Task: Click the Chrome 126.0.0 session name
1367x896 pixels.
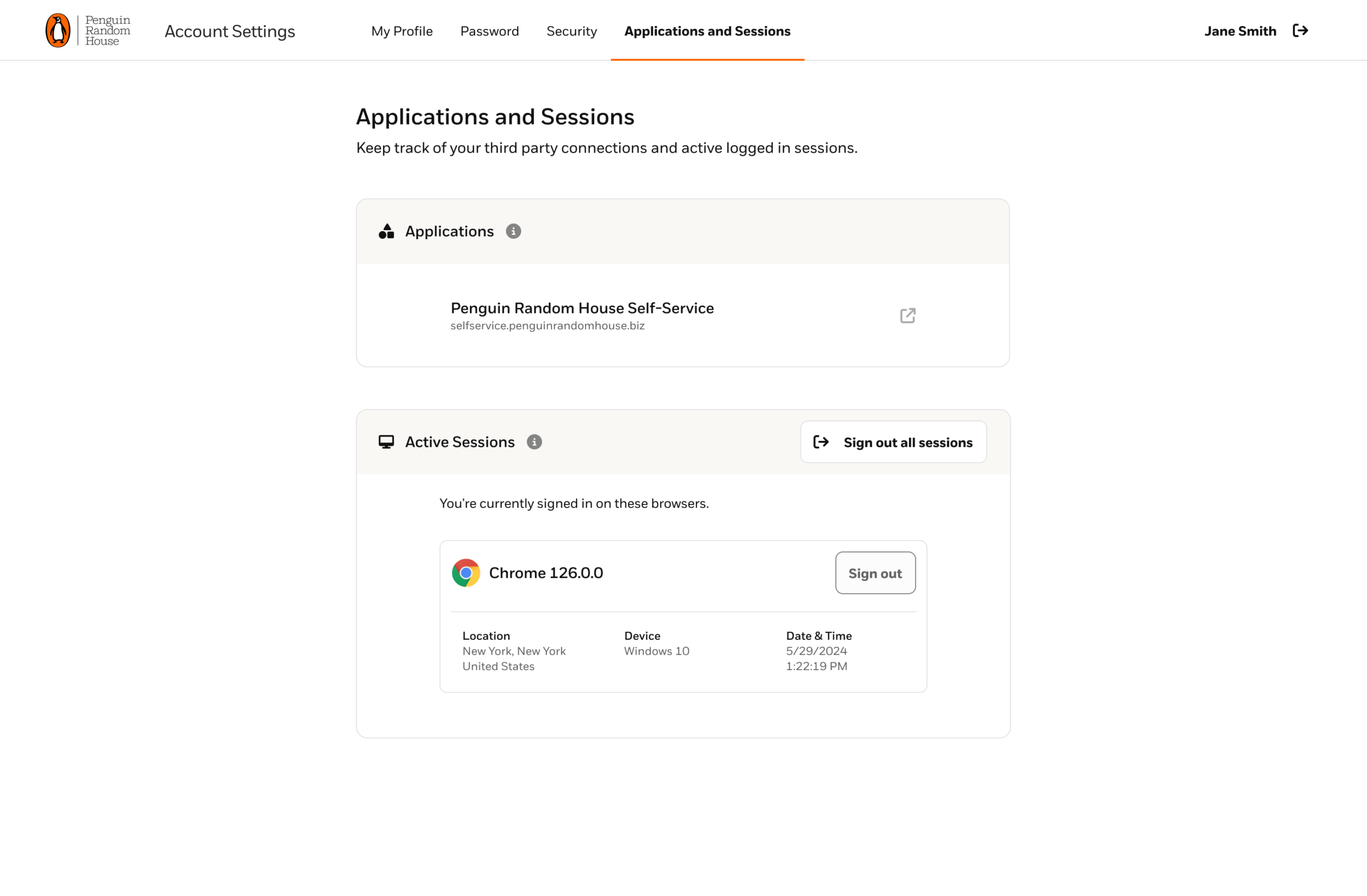Action: click(546, 572)
